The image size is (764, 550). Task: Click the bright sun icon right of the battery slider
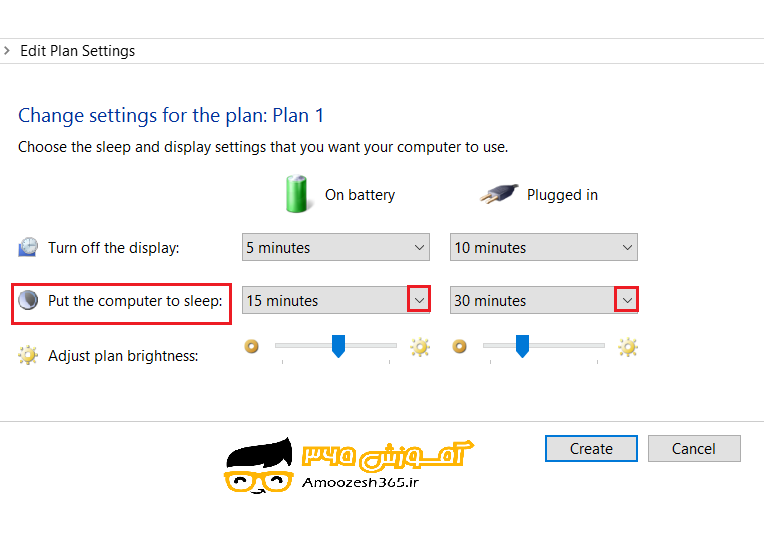click(x=420, y=347)
